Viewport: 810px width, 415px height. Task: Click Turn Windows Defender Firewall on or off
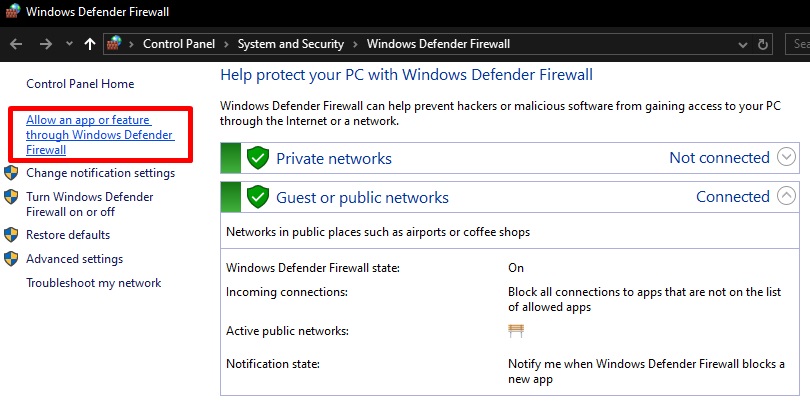click(x=89, y=204)
